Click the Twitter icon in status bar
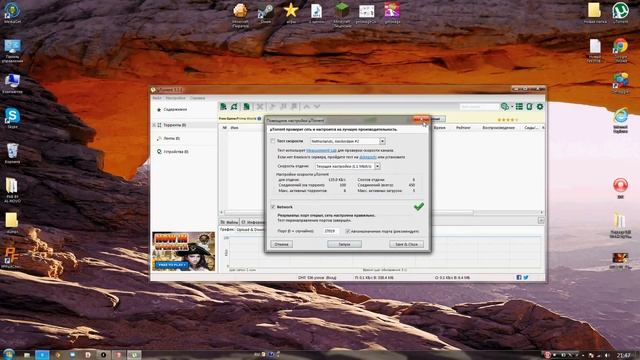This screenshot has height=360, width=640. [526, 278]
